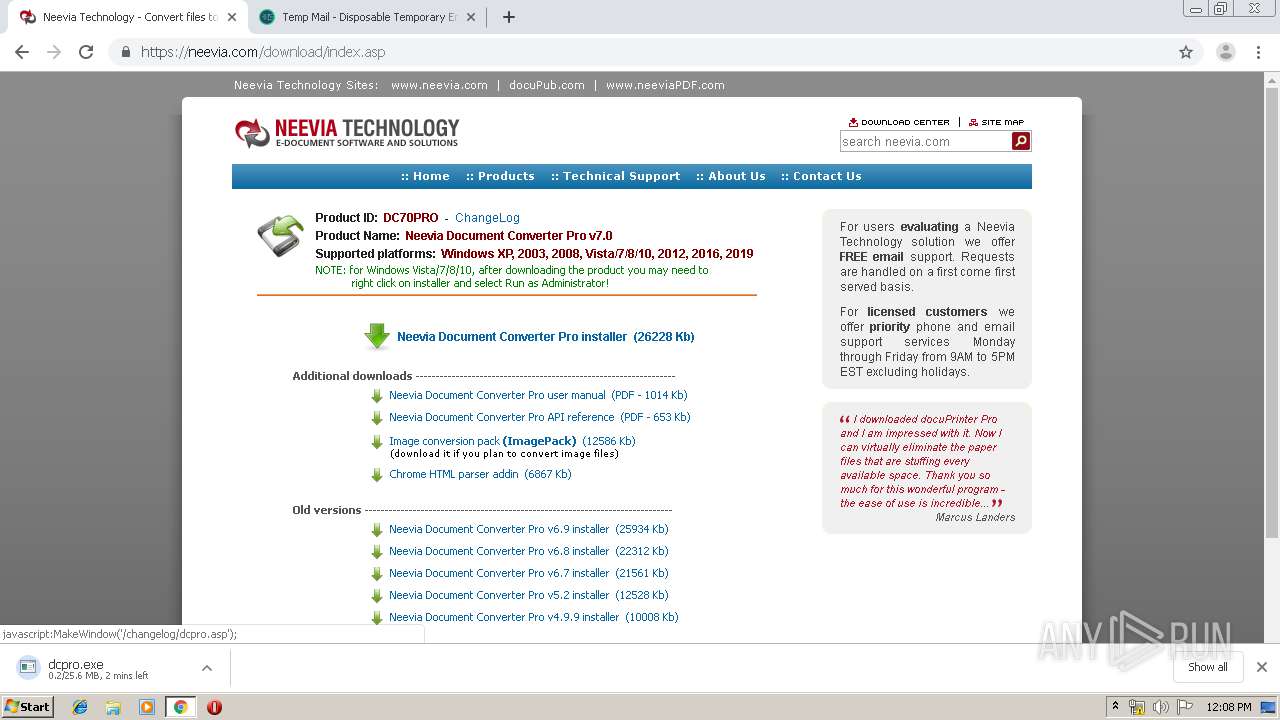Click the volume speaker tray icon
Viewport: 1280px width, 720px height.
pyautogui.click(x=1161, y=707)
